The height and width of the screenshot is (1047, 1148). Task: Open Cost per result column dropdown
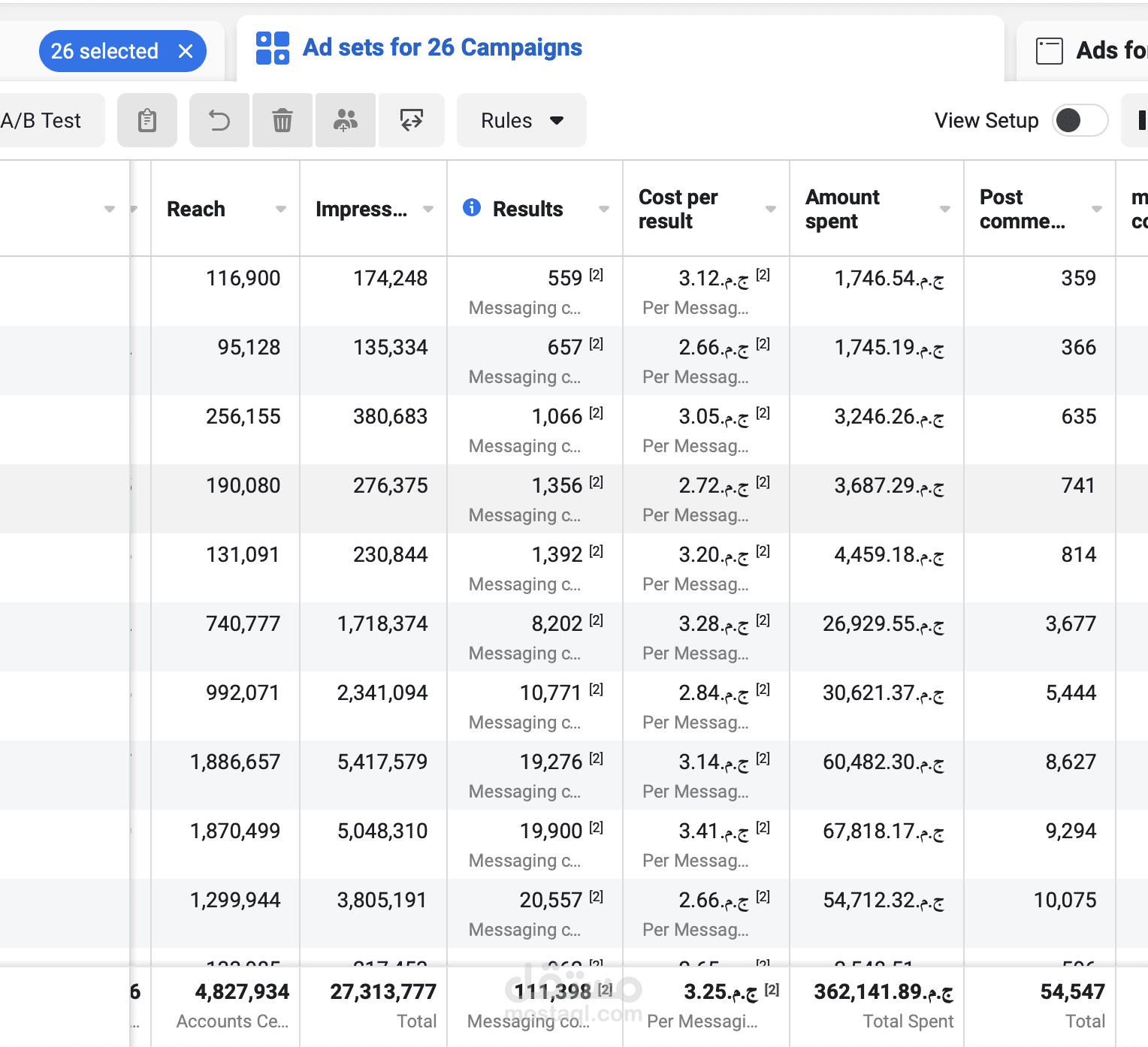click(x=771, y=210)
